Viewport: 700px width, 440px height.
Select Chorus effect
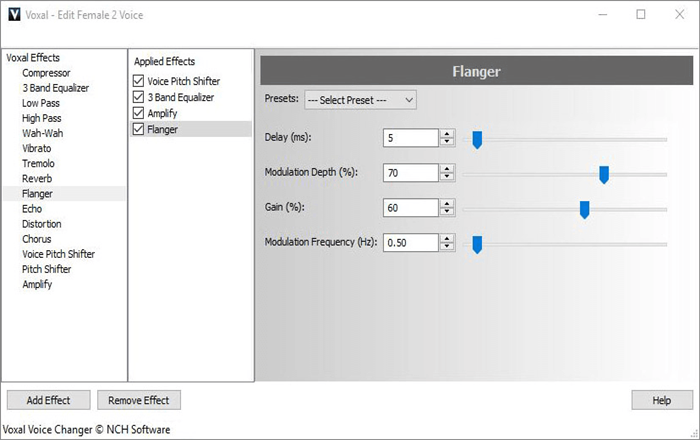37,239
